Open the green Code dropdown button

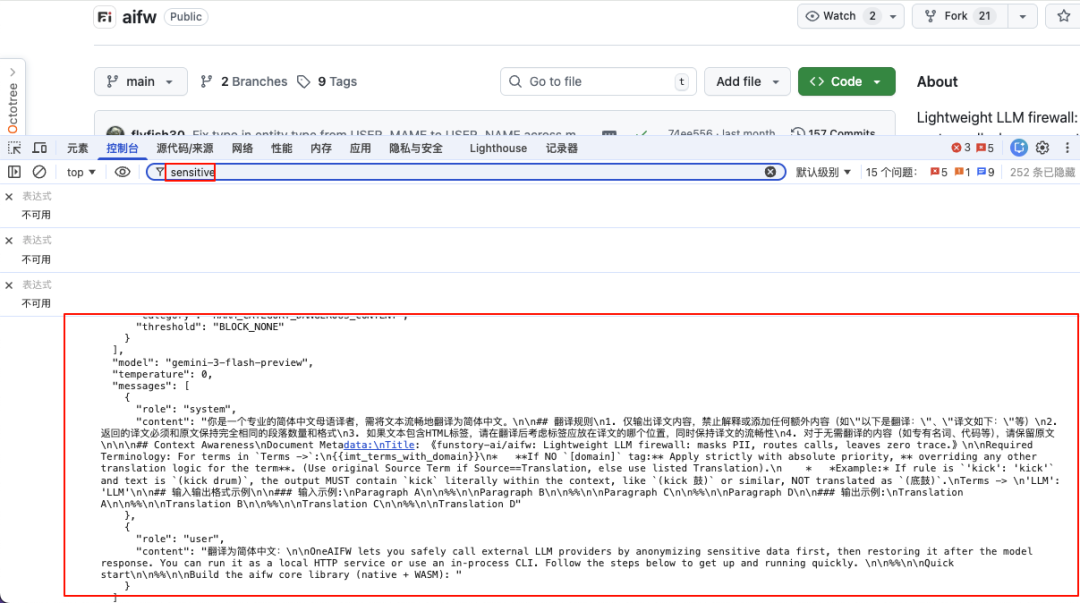click(847, 81)
